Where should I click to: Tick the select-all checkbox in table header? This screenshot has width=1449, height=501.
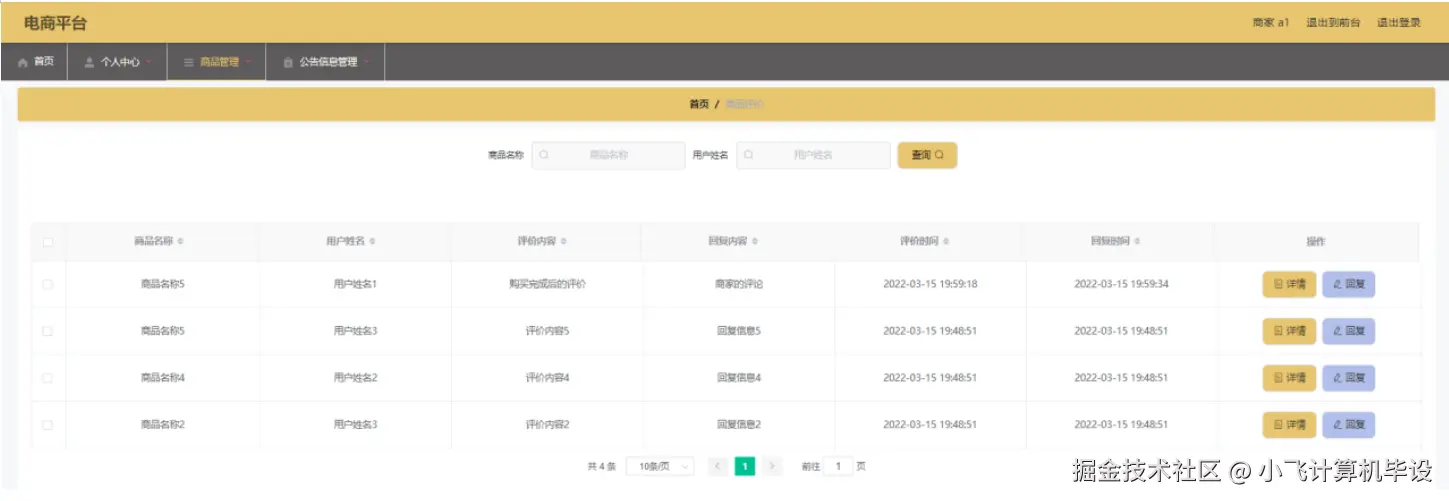[48, 242]
